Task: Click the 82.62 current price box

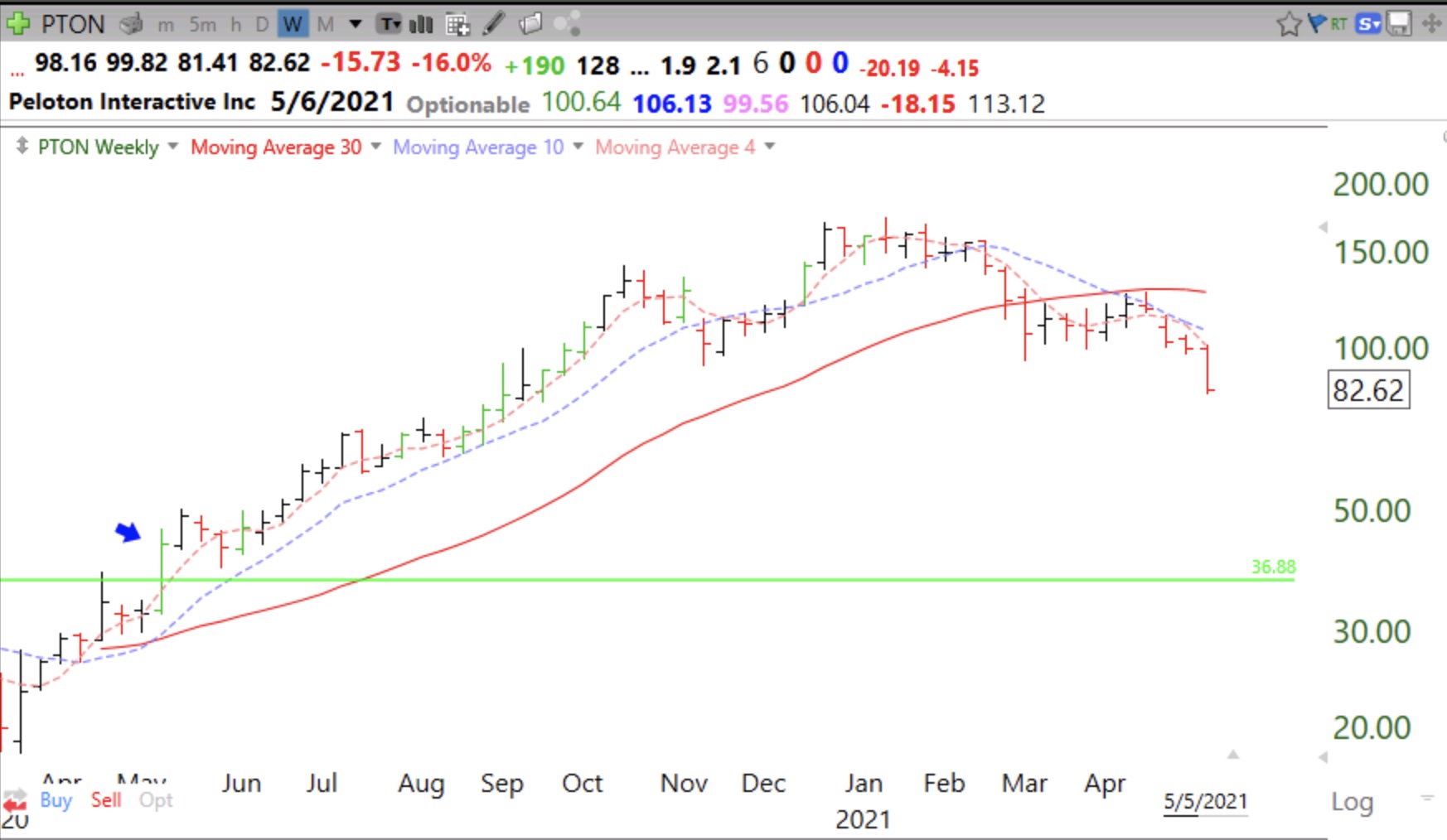Action: click(x=1368, y=390)
